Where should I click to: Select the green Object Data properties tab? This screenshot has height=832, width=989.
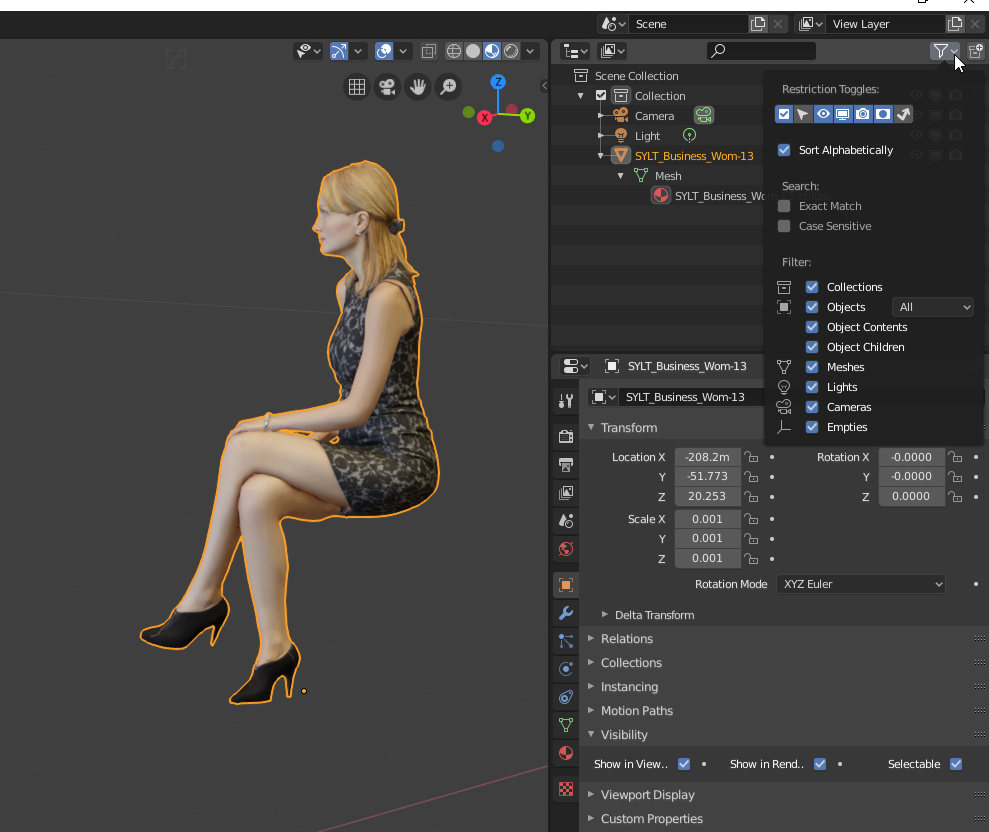click(565, 725)
